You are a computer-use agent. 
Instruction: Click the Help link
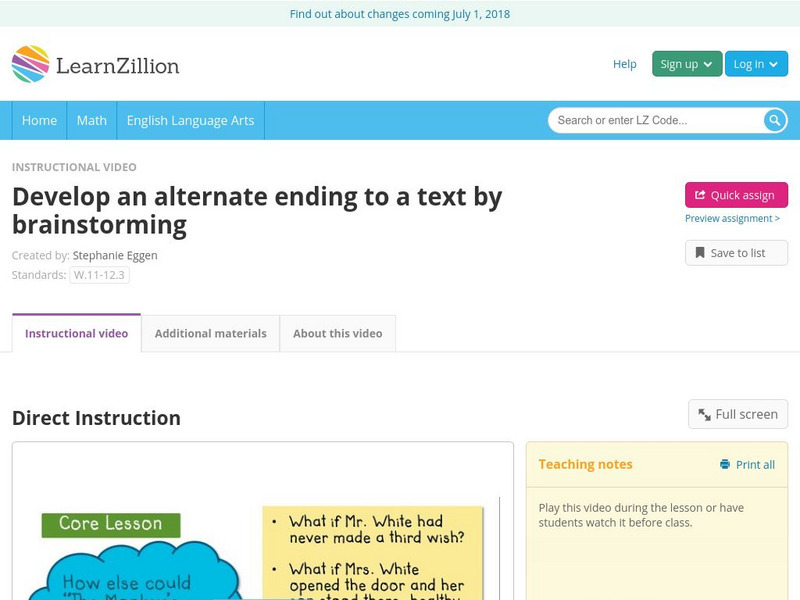623,63
